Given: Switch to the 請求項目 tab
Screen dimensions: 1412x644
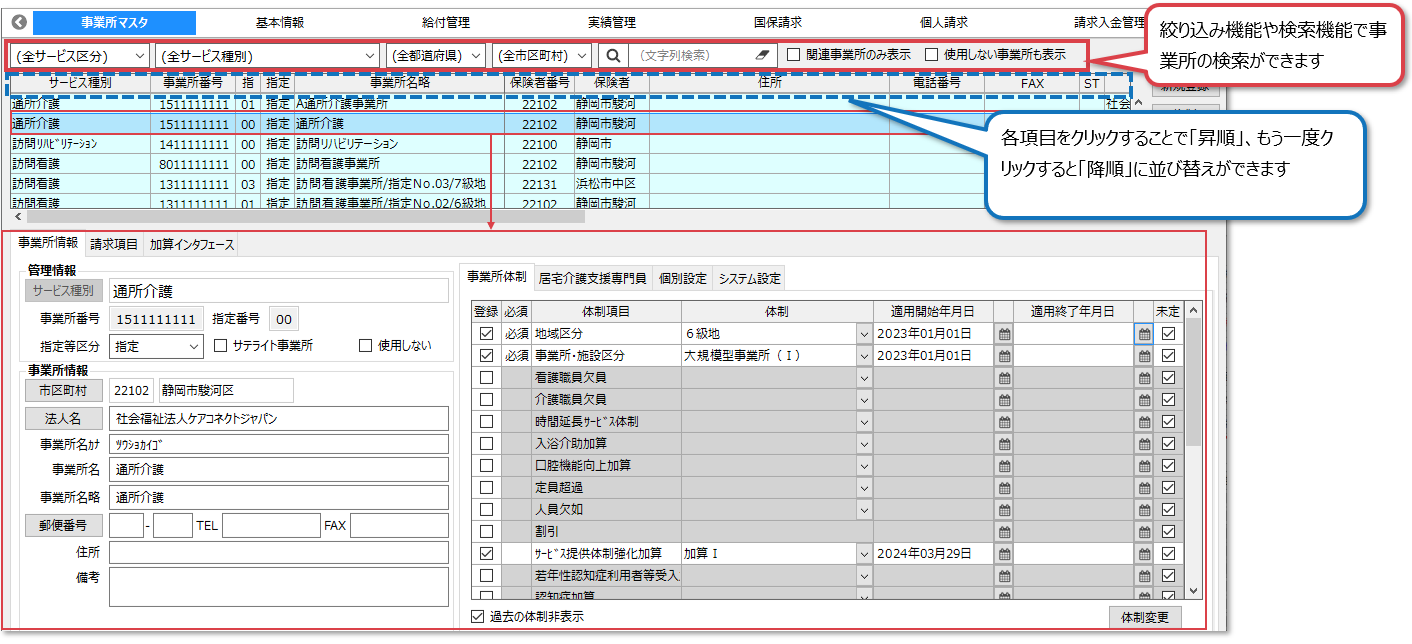Looking at the screenshot, I should pos(114,244).
